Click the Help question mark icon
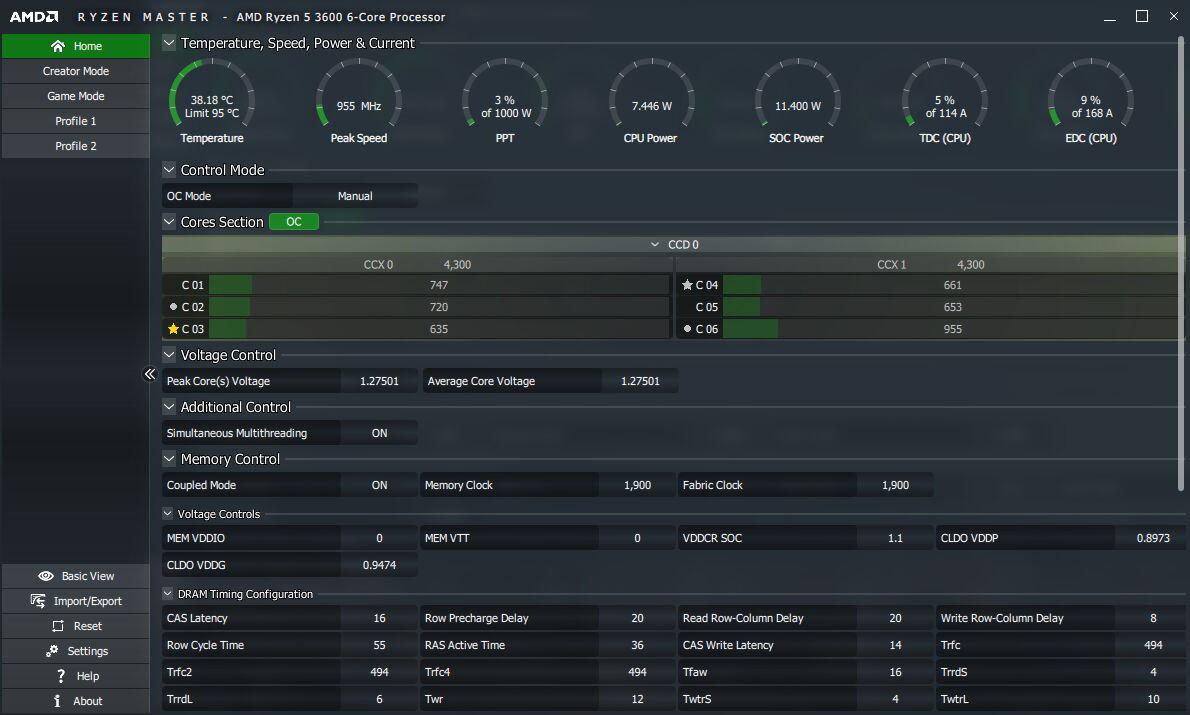Screen dimensions: 1190x715 61,676
